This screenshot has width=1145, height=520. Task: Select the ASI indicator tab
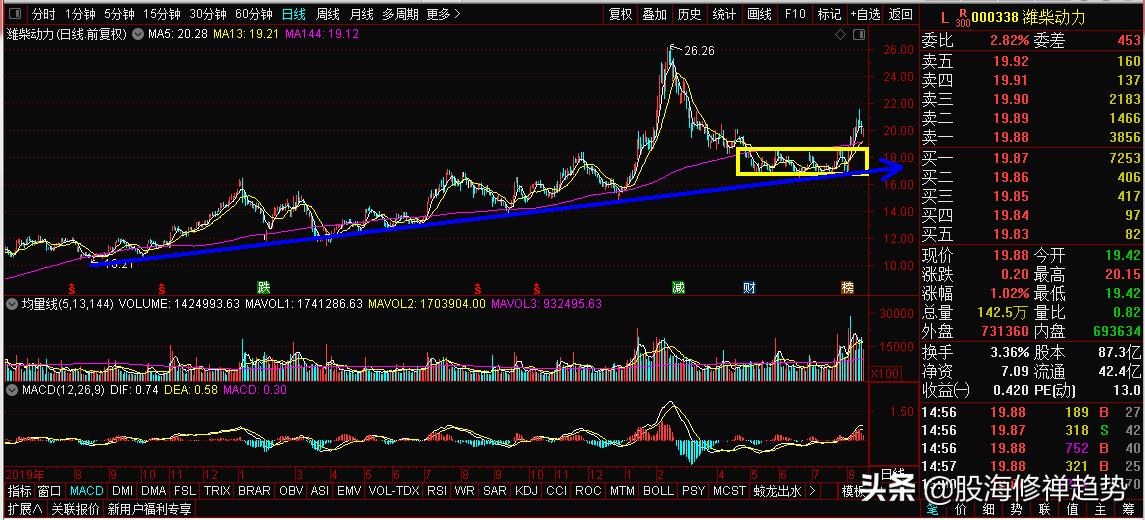(319, 491)
